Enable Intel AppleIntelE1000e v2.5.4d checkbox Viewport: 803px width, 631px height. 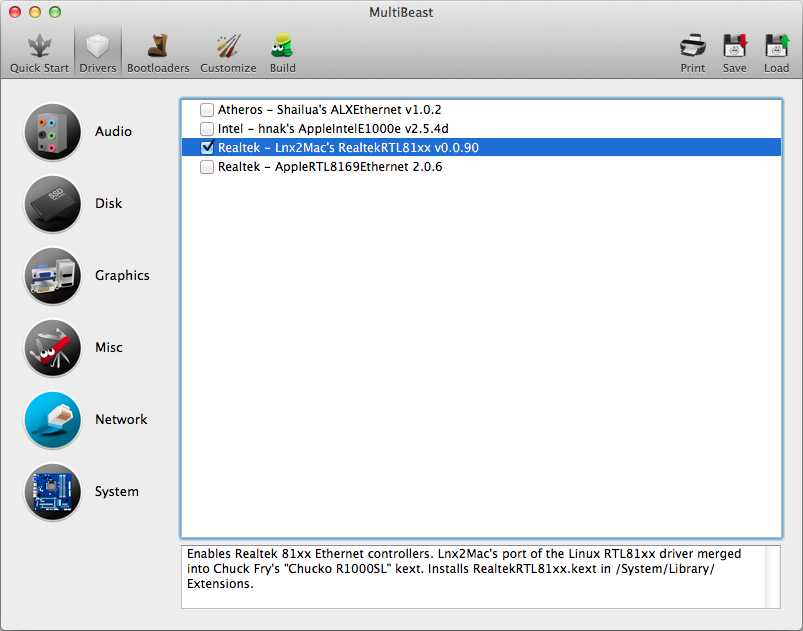point(207,129)
